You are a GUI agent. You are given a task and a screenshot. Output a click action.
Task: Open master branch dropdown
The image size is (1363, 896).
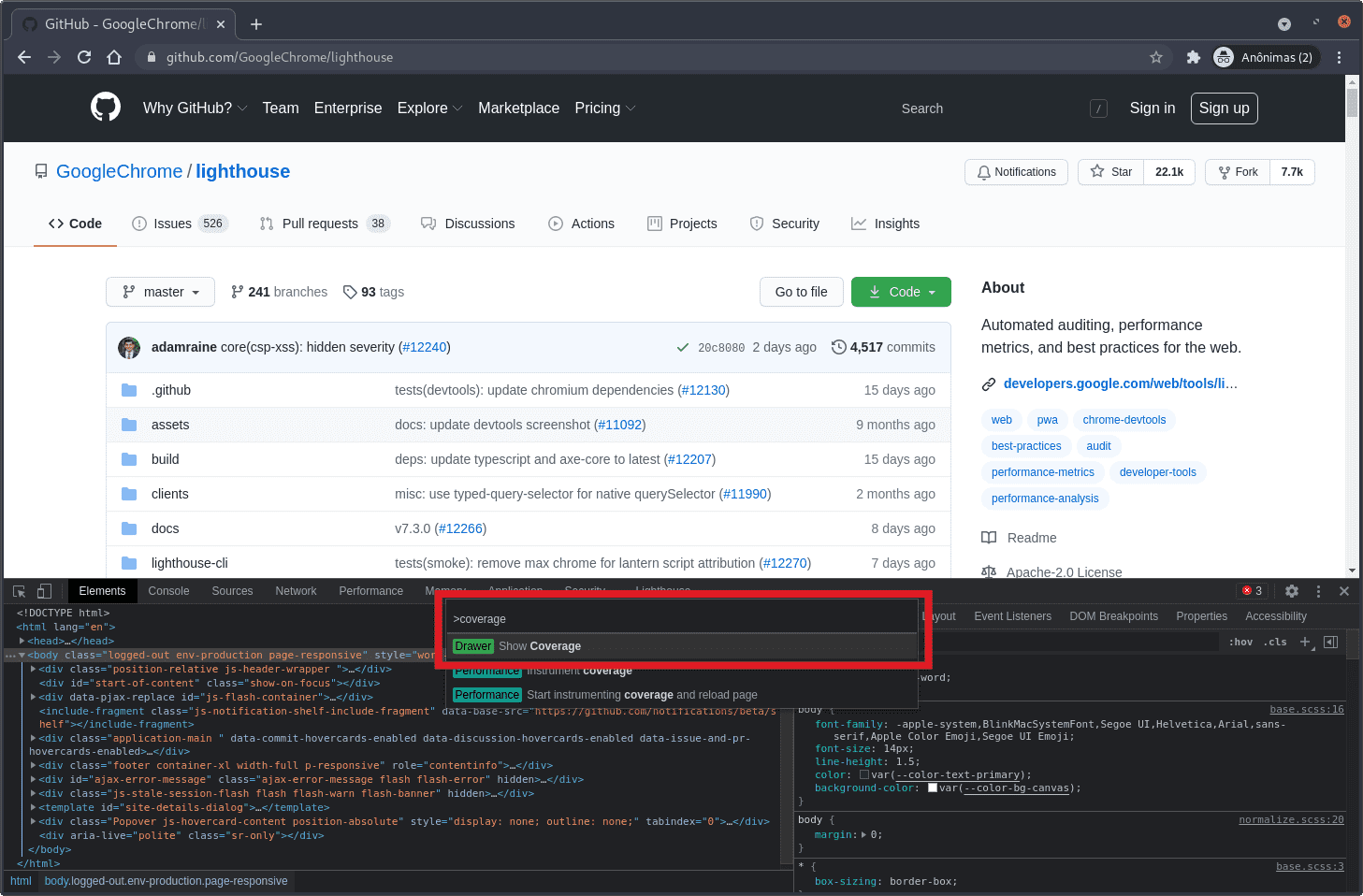[x=160, y=292]
